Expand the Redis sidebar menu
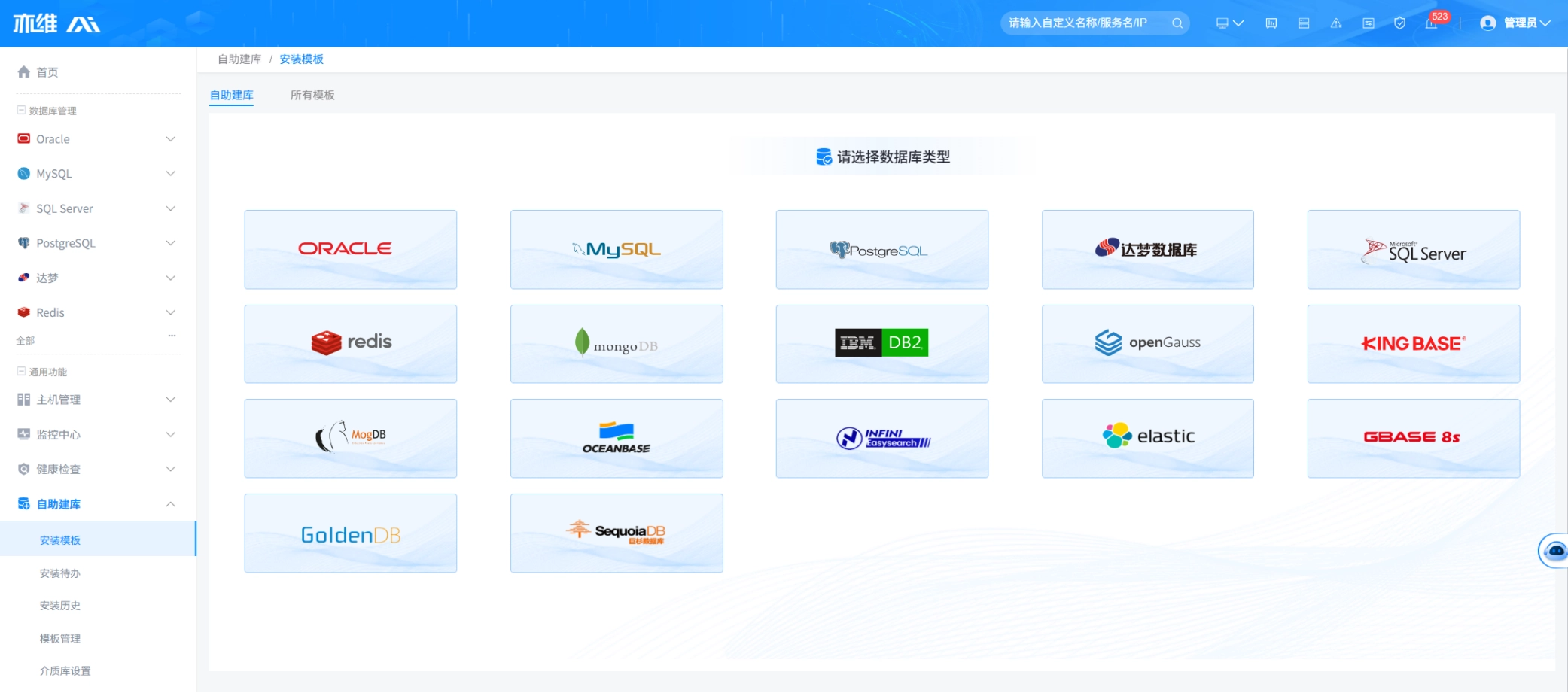The width and height of the screenshot is (1568, 693). [97, 312]
